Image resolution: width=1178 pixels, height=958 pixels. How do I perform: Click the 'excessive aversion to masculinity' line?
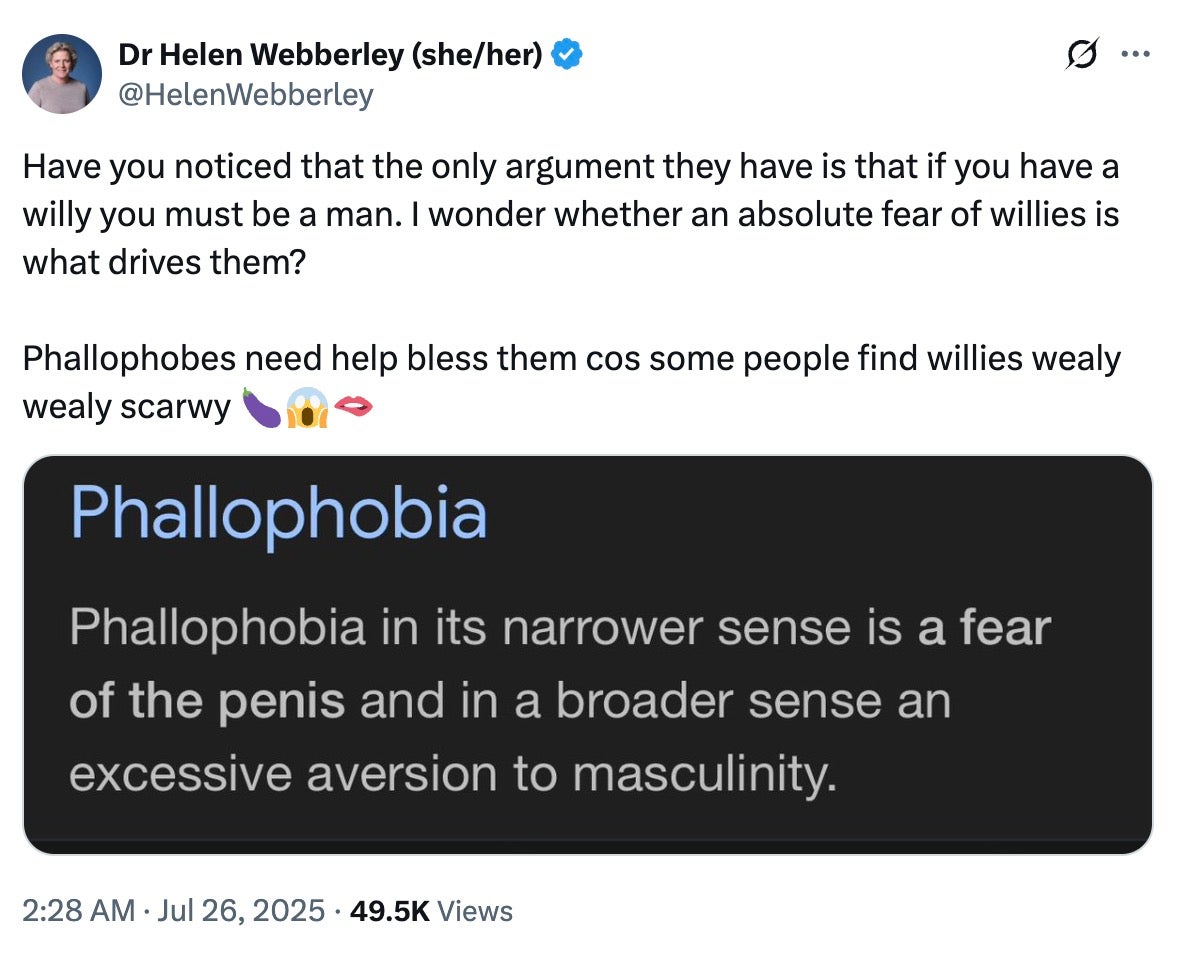[x=451, y=774]
